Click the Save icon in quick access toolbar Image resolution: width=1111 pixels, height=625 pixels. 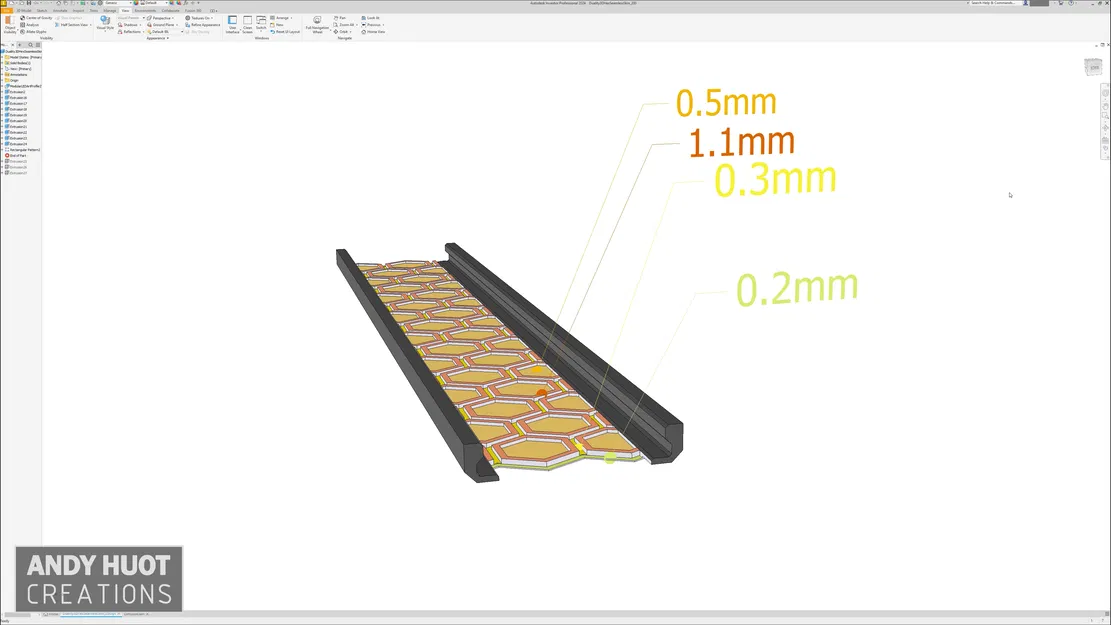pos(28,3)
